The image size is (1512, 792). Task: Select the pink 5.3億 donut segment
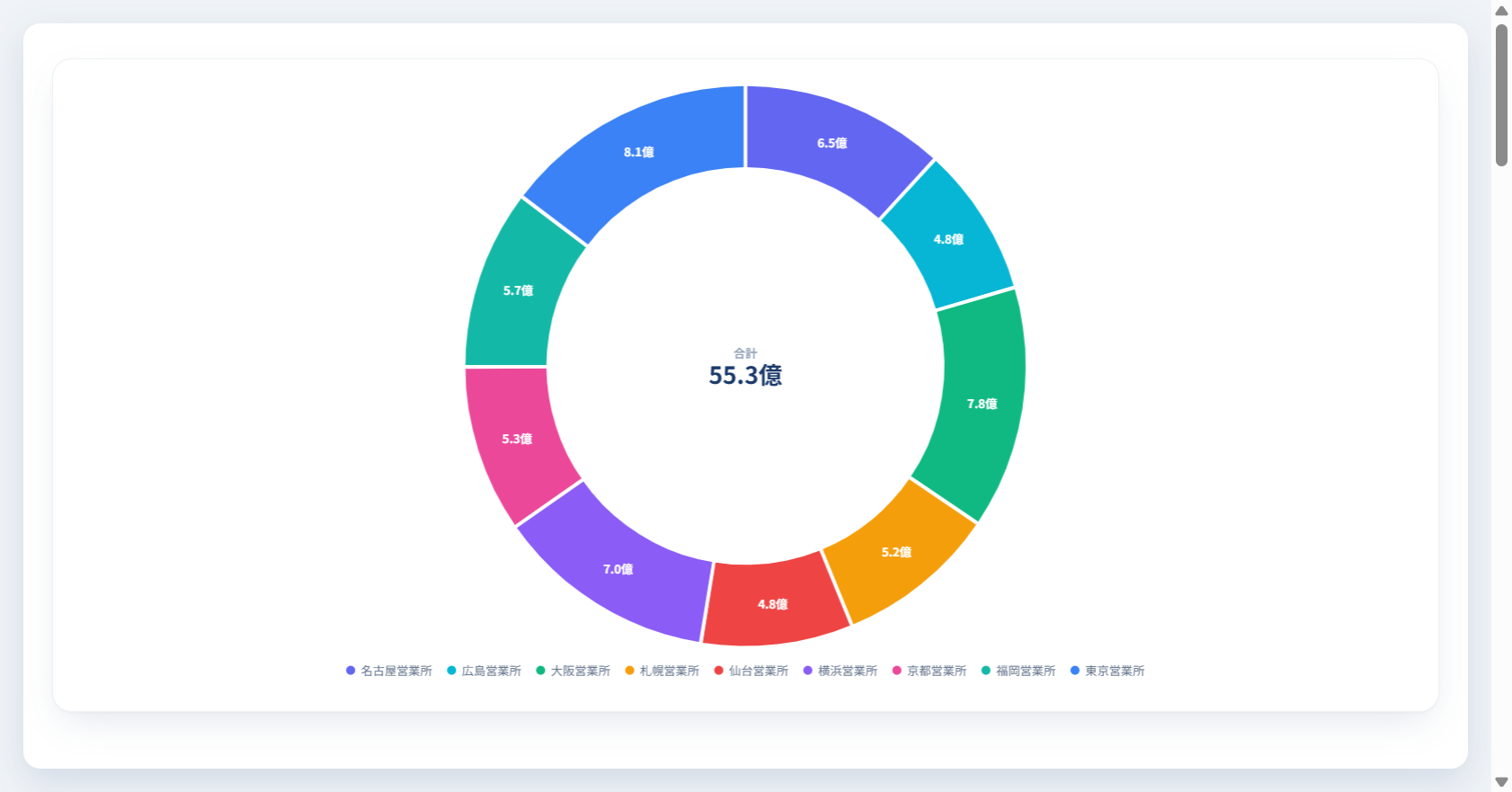pos(518,440)
